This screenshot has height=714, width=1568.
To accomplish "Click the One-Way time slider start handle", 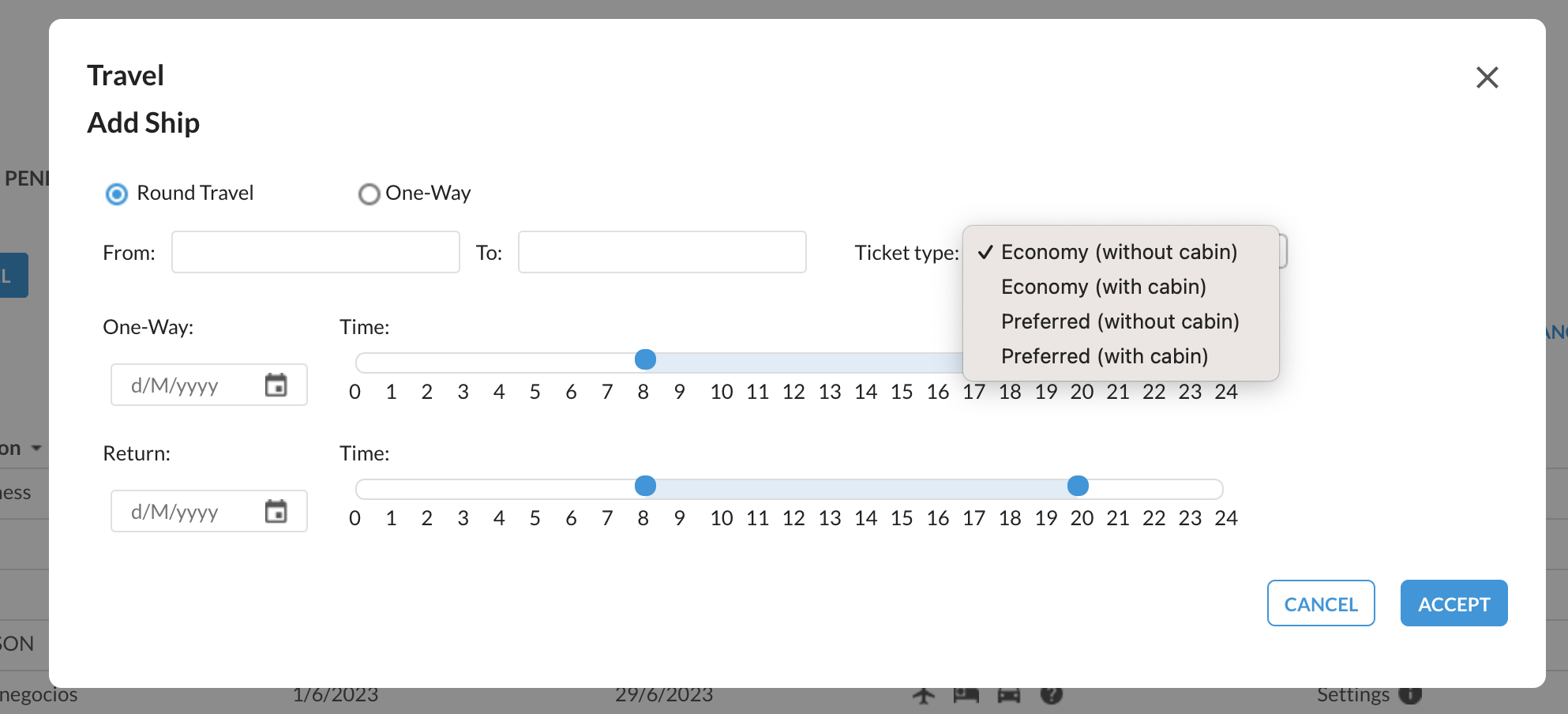I will coord(645,359).
